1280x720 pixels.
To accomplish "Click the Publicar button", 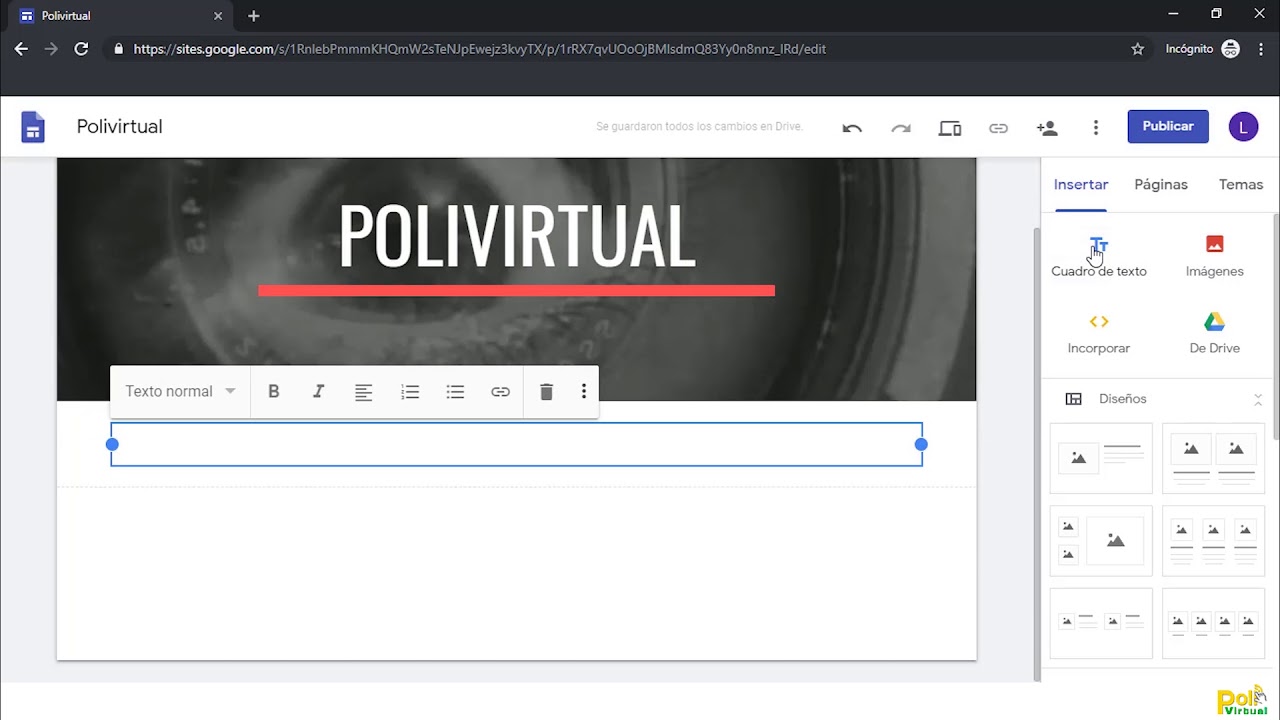I will 1168,126.
